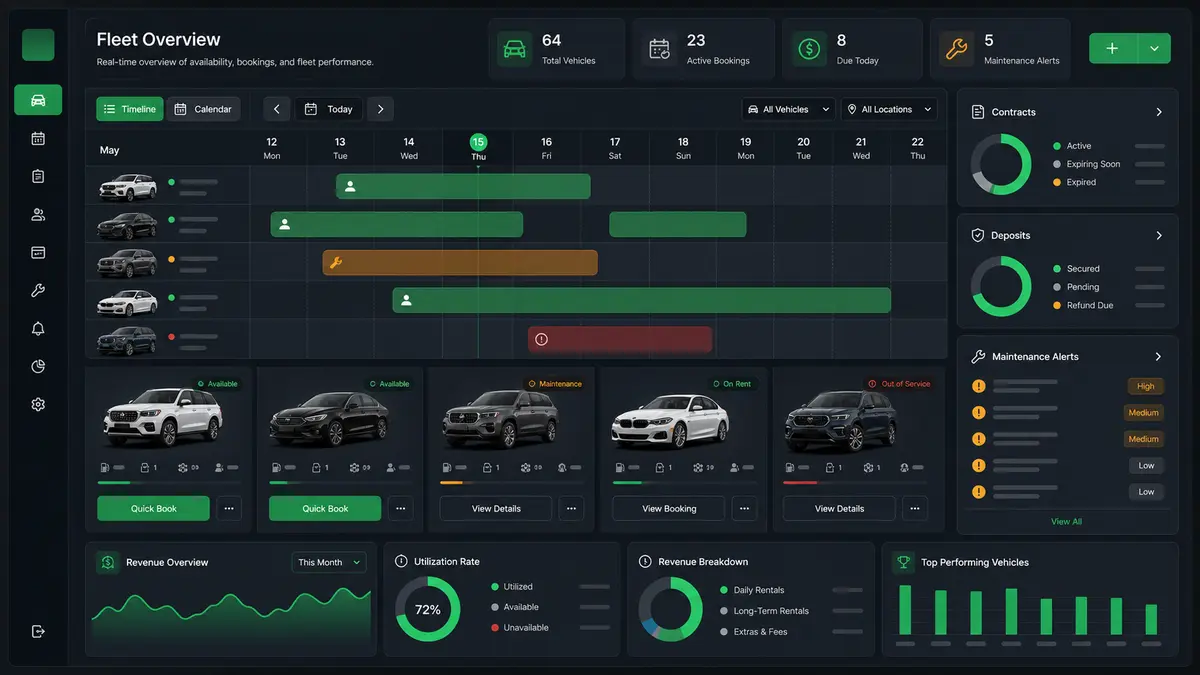This screenshot has height=675, width=1200.
Task: Switch to Timeline view
Action: pos(130,109)
